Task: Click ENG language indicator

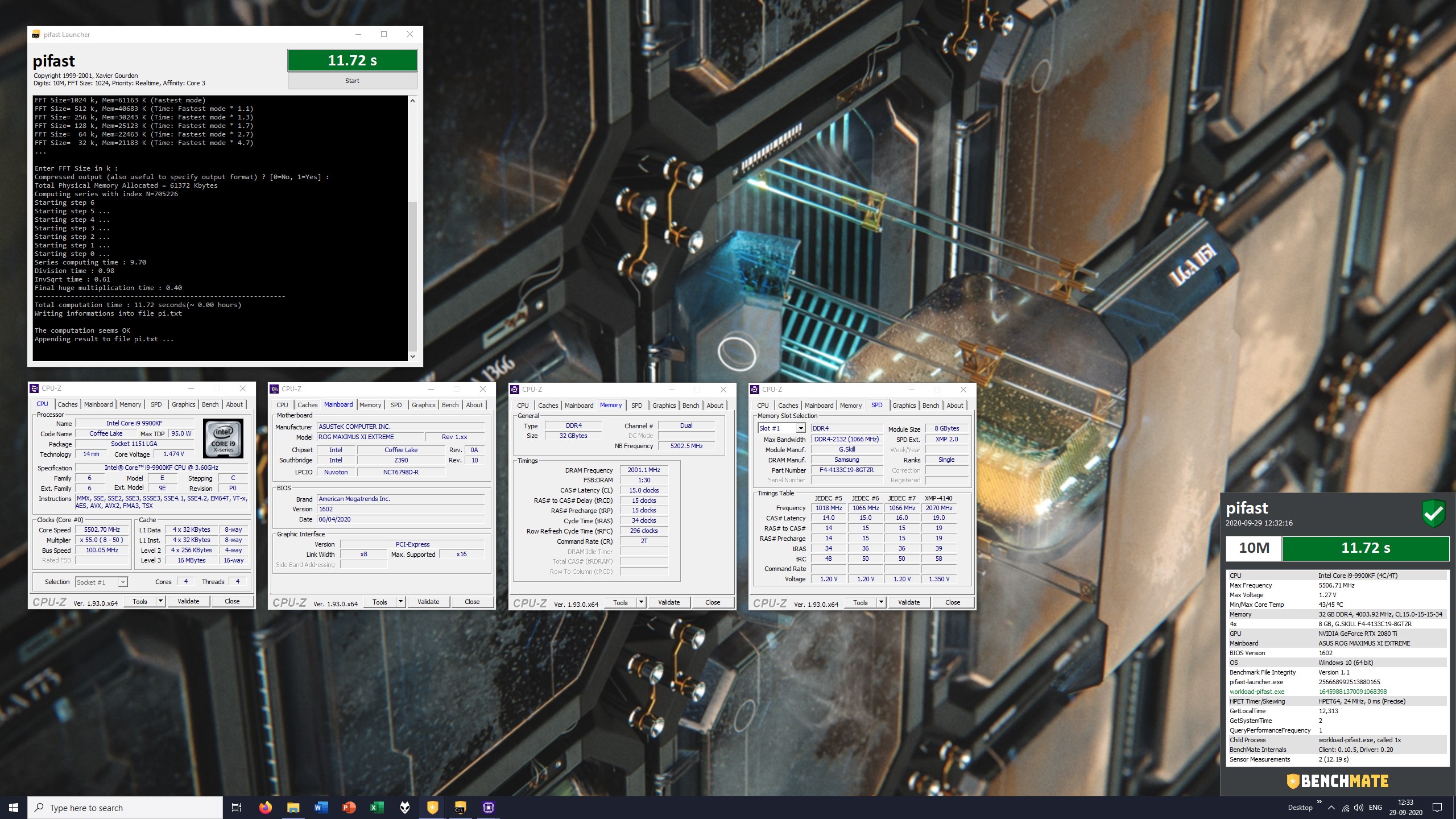Action: click(x=1375, y=808)
